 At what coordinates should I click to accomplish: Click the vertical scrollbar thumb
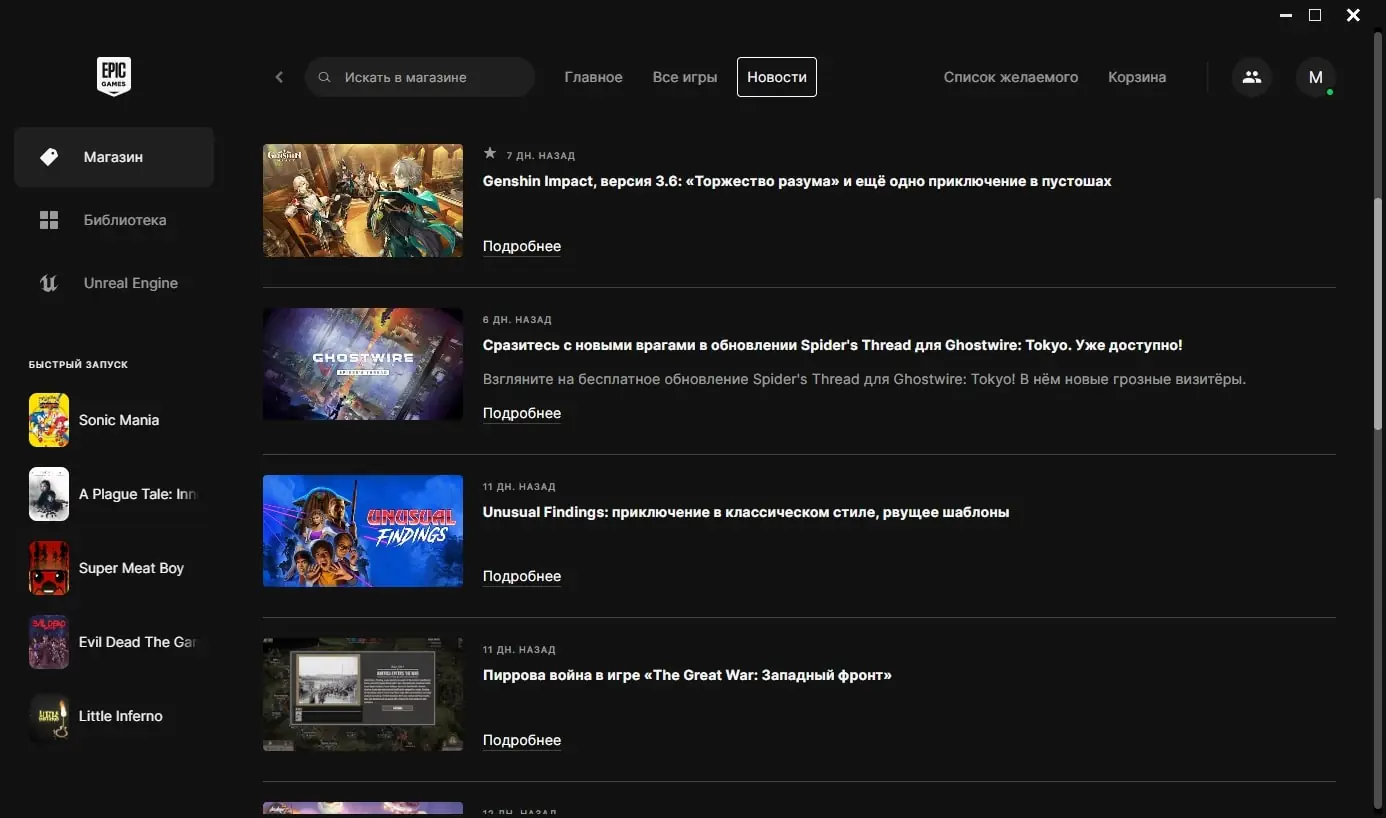(1378, 315)
